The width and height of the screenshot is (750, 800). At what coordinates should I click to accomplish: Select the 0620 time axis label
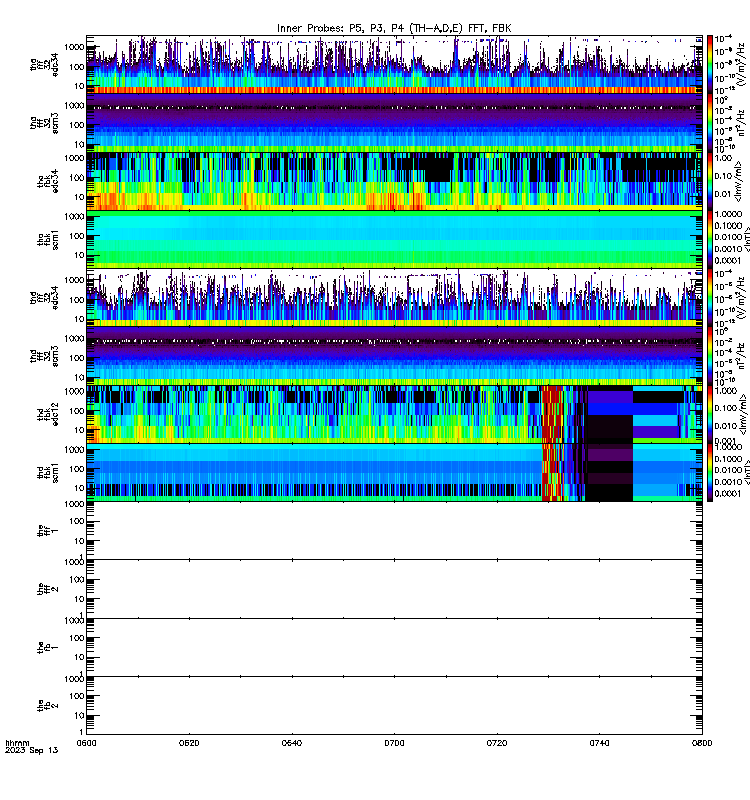coord(189,743)
